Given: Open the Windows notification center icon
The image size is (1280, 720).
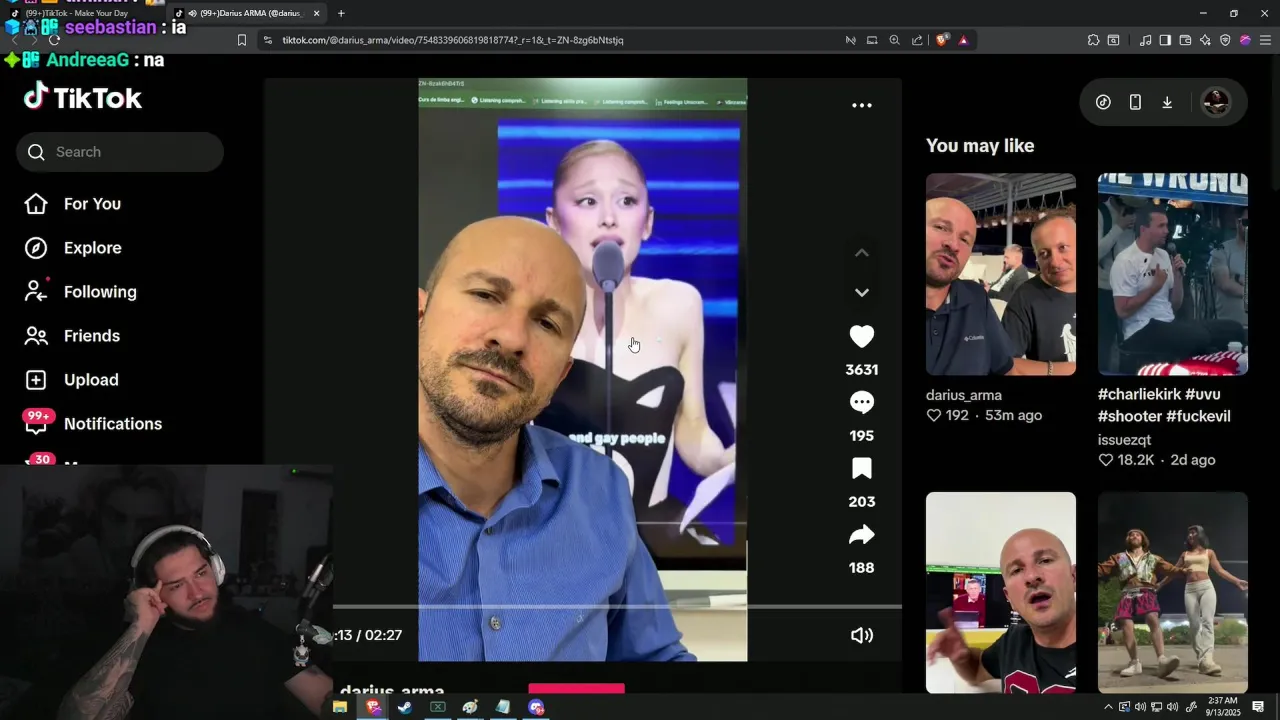Looking at the screenshot, I should click(1258, 707).
